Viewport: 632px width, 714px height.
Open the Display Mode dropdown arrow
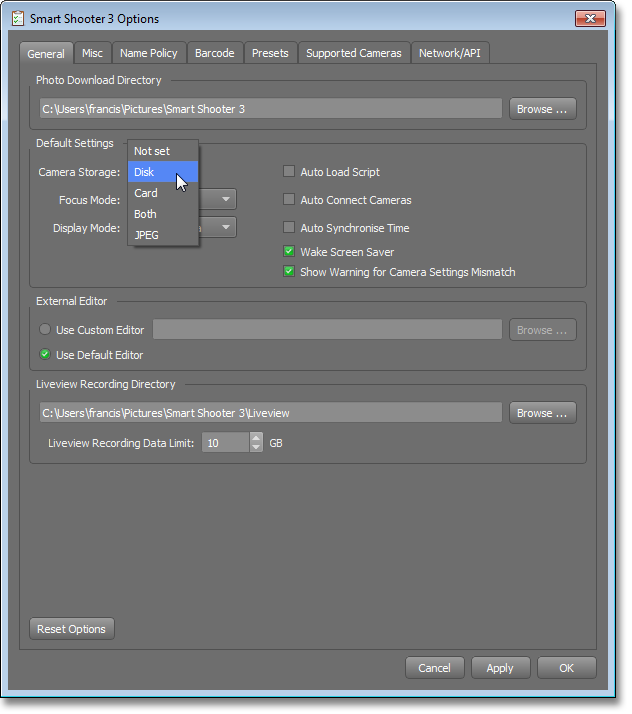[x=227, y=228]
